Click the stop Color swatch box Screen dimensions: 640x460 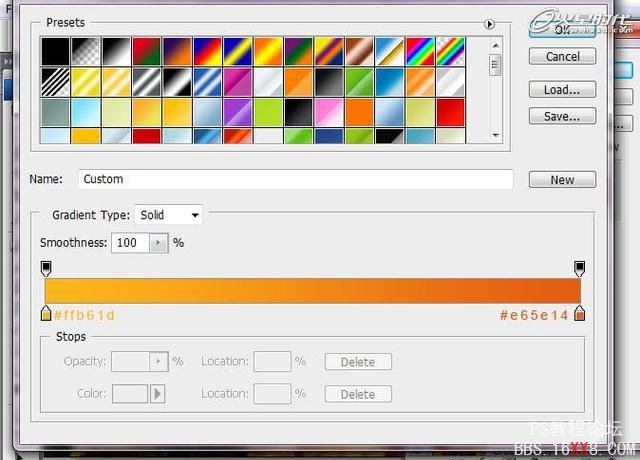(x=130, y=394)
